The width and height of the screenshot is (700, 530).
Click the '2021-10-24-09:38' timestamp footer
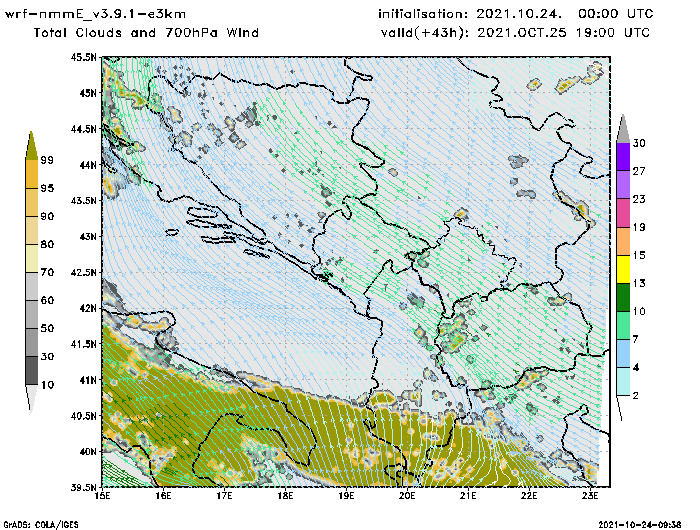click(640, 524)
